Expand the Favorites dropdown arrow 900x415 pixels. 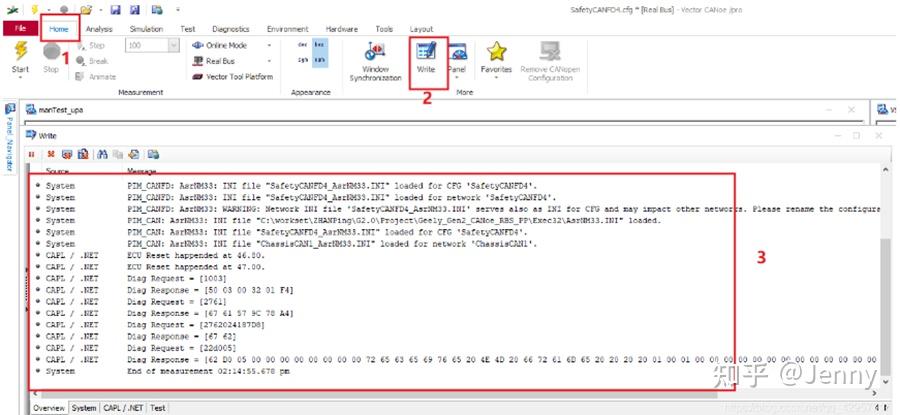point(496,77)
